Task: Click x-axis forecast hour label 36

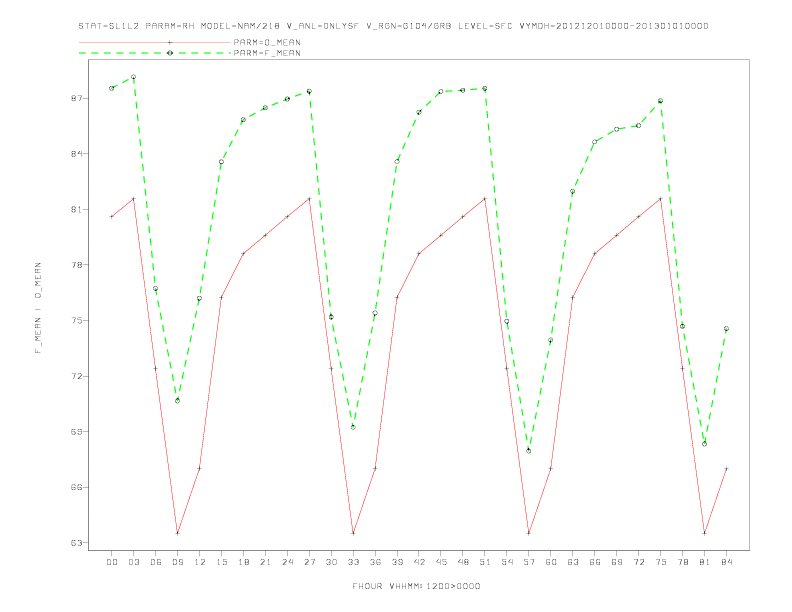Action: pos(375,562)
